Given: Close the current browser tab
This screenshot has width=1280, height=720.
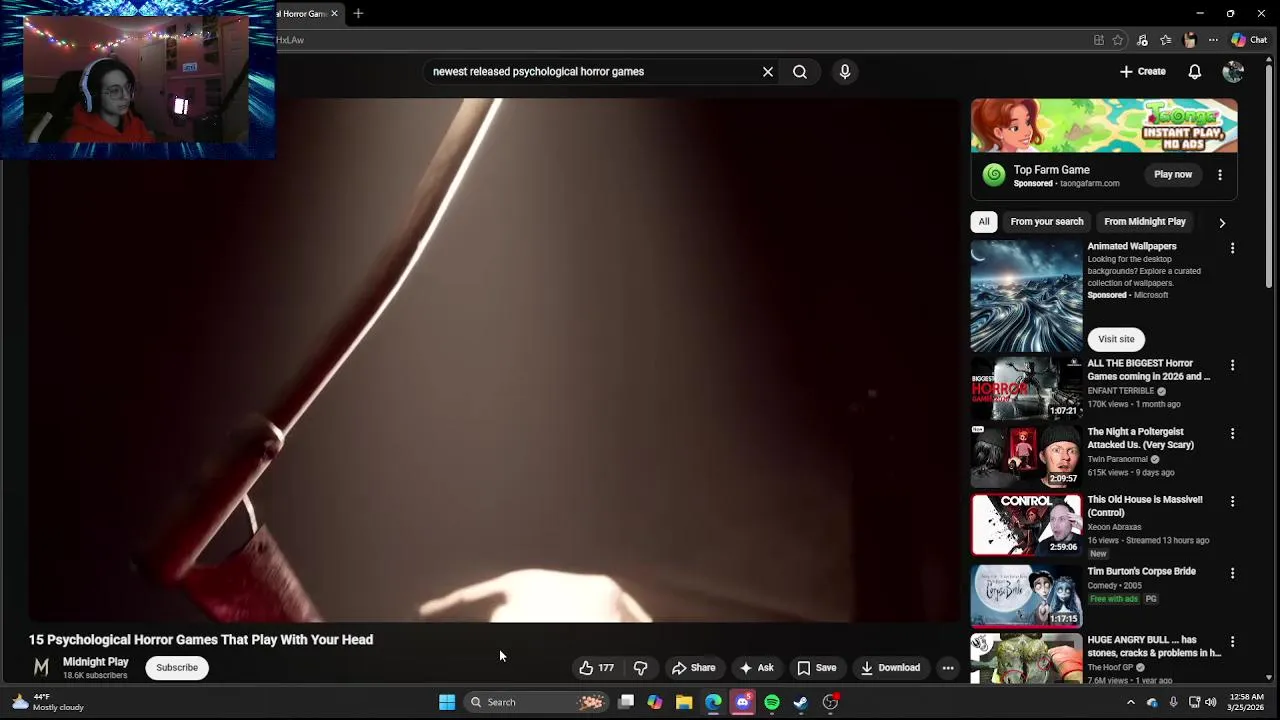Looking at the screenshot, I should 334,13.
